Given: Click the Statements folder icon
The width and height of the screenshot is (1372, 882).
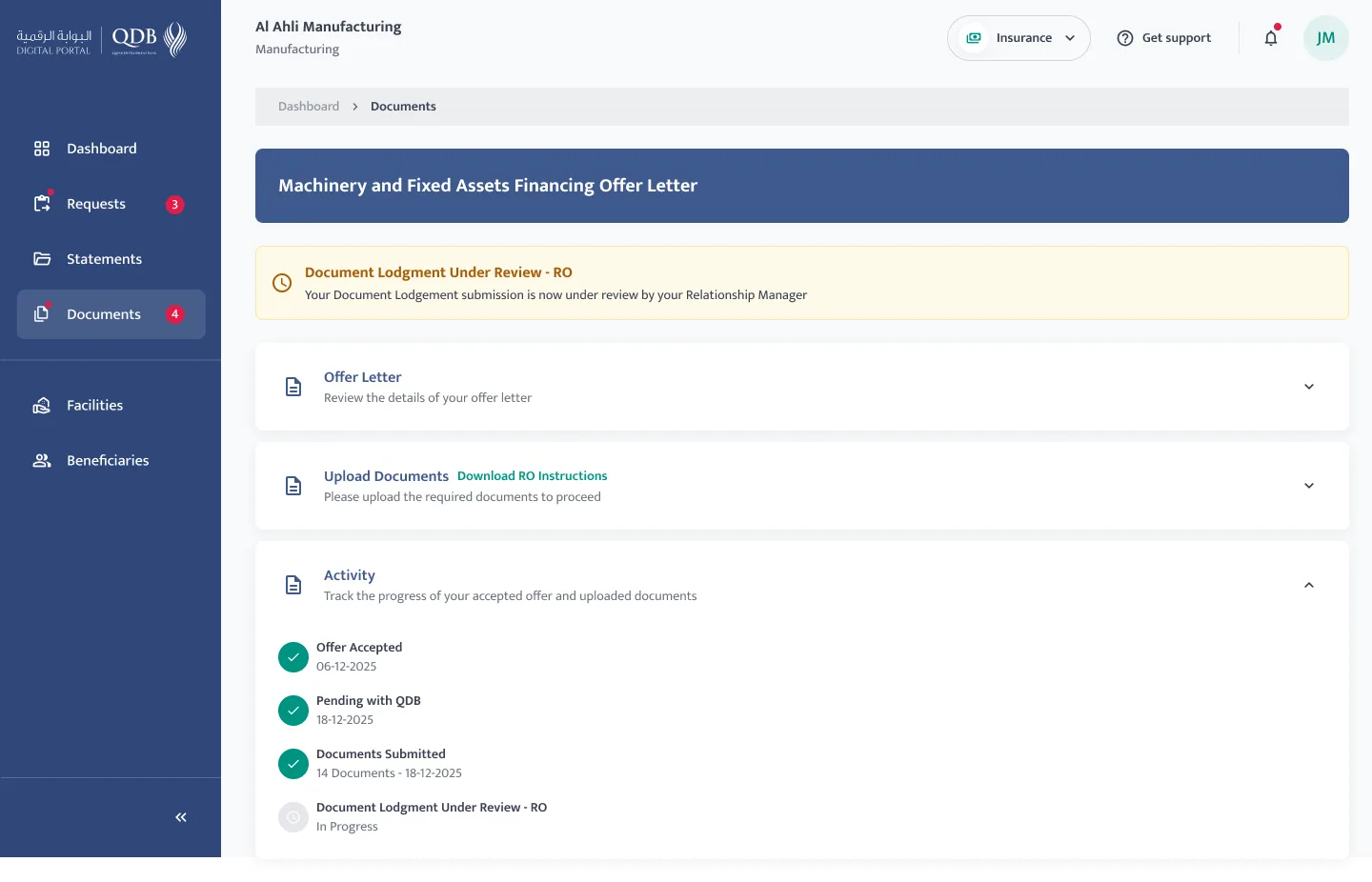Looking at the screenshot, I should coord(42,259).
